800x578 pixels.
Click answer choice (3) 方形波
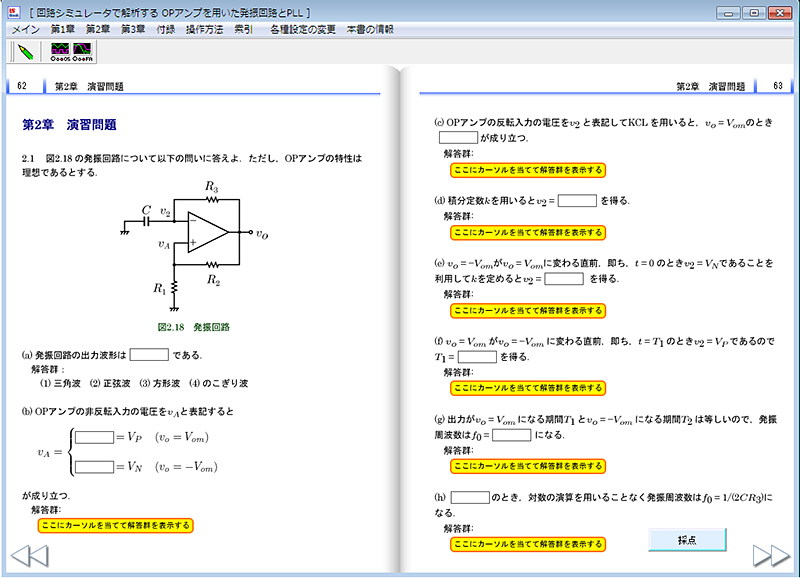pyautogui.click(x=159, y=383)
